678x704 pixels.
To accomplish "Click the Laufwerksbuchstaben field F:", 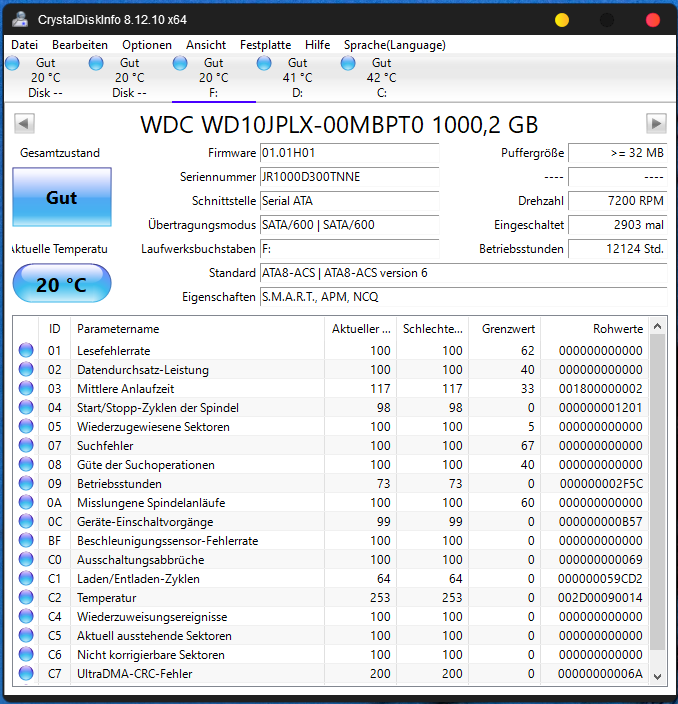I will [349, 249].
